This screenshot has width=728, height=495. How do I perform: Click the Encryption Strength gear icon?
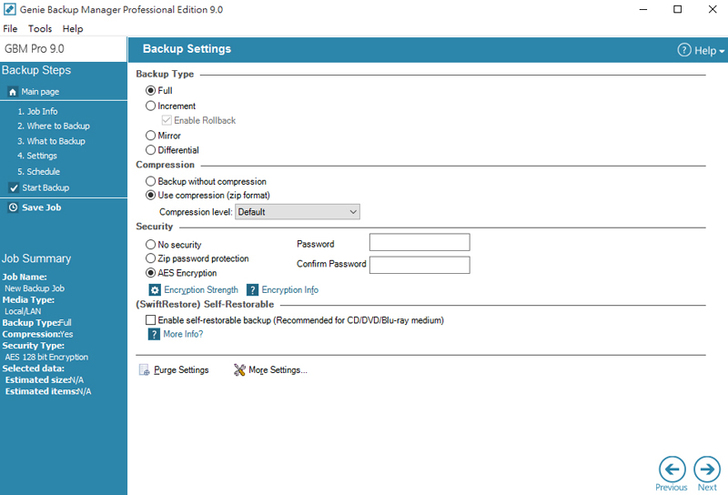click(x=154, y=290)
